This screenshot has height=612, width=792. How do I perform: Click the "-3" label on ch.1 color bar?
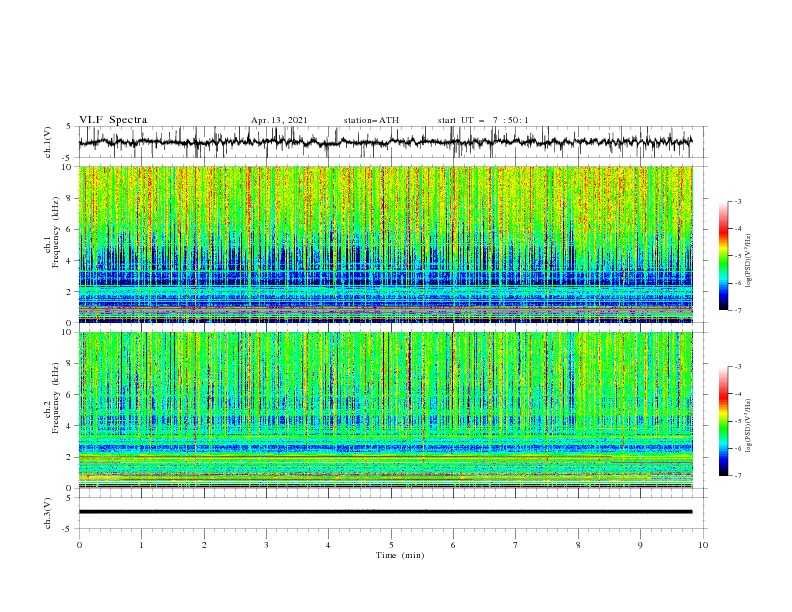point(738,202)
